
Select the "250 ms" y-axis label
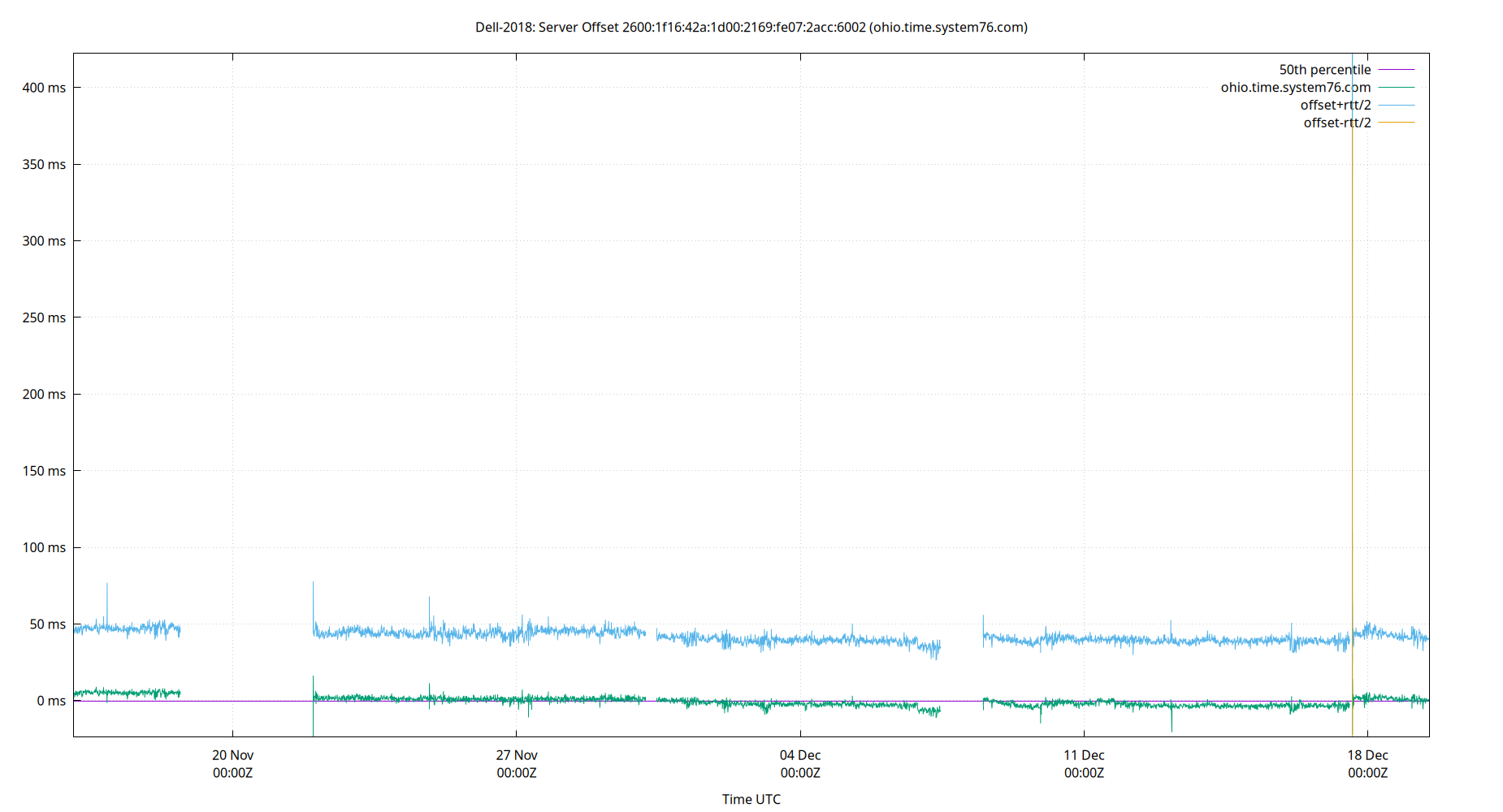pyautogui.click(x=45, y=317)
